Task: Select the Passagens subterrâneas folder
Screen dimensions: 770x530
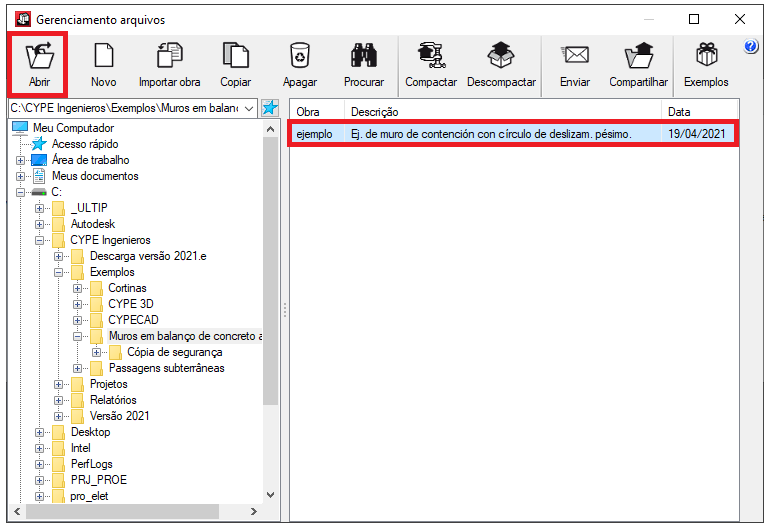Action: pos(166,368)
